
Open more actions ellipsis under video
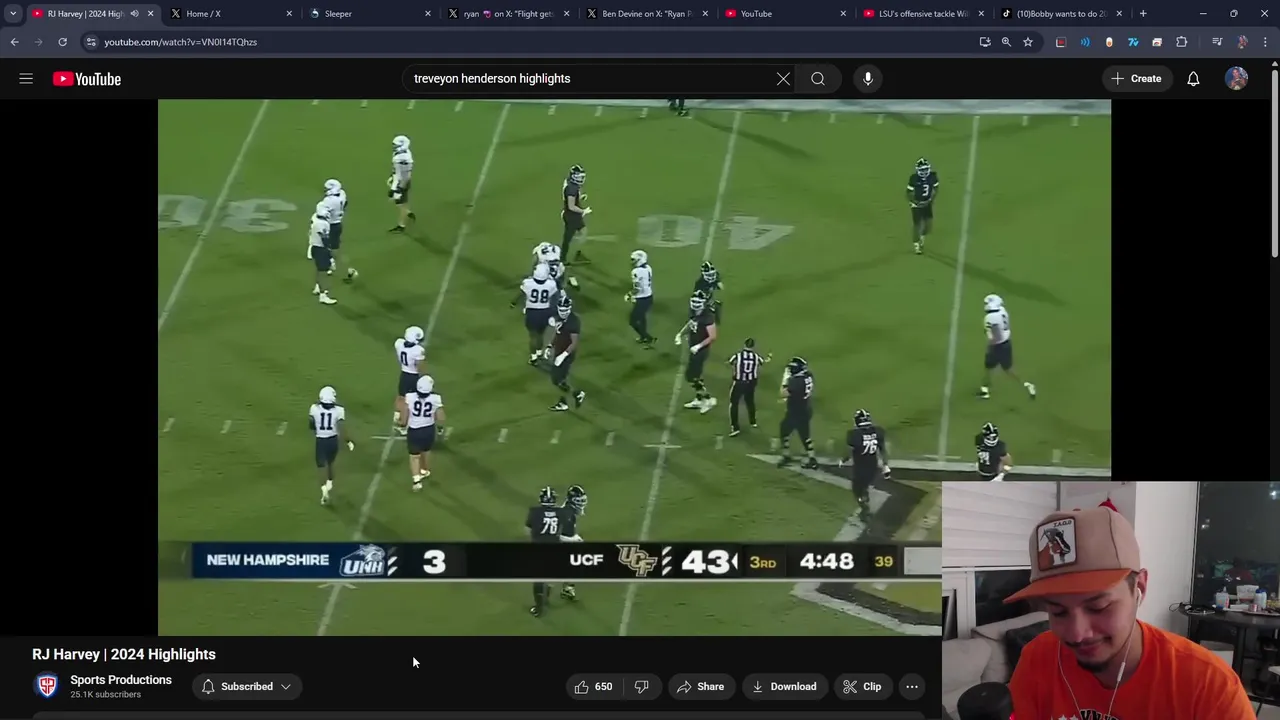(912, 686)
